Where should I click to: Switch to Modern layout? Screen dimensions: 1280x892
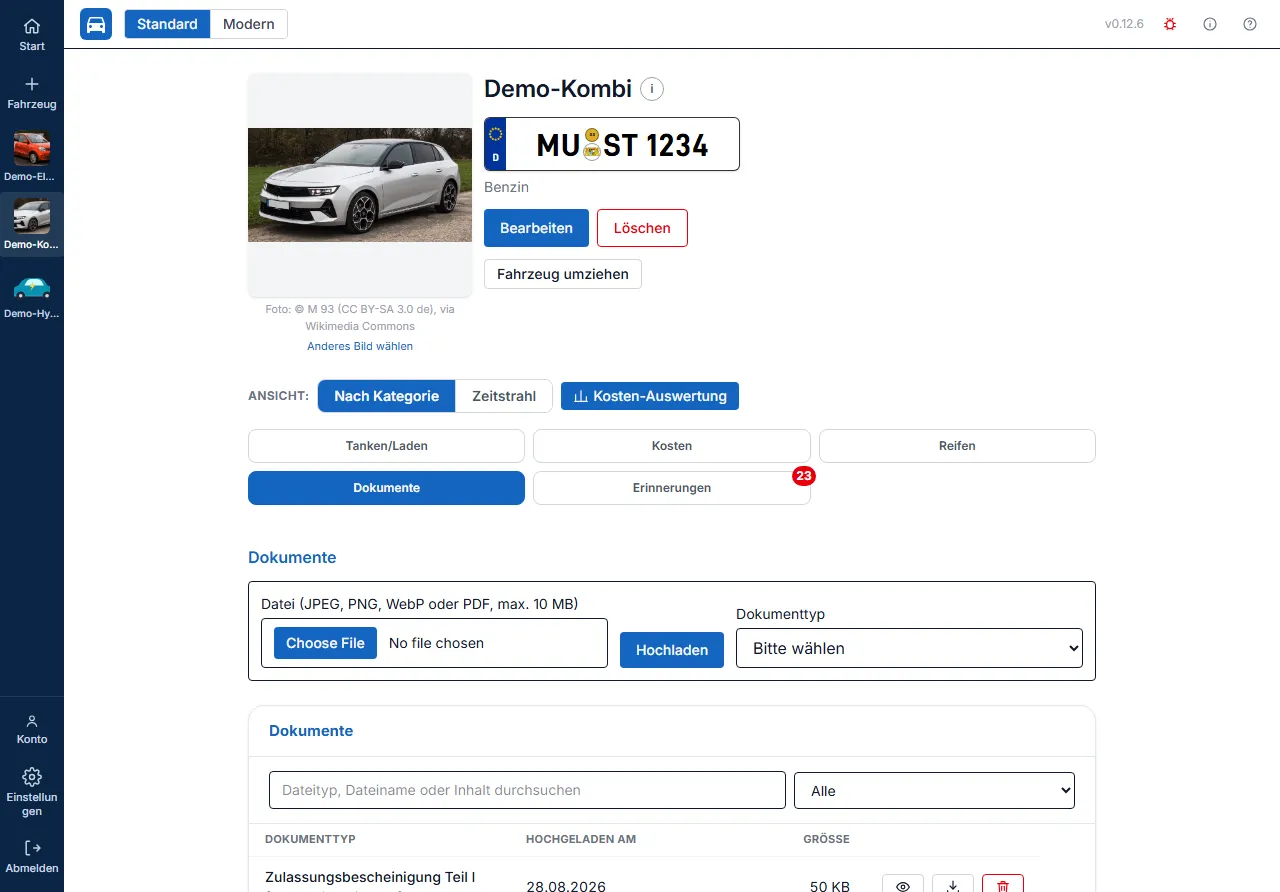(249, 24)
